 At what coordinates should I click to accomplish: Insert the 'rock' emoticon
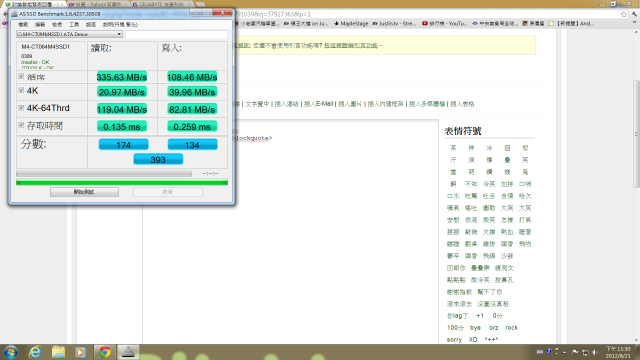coord(511,328)
